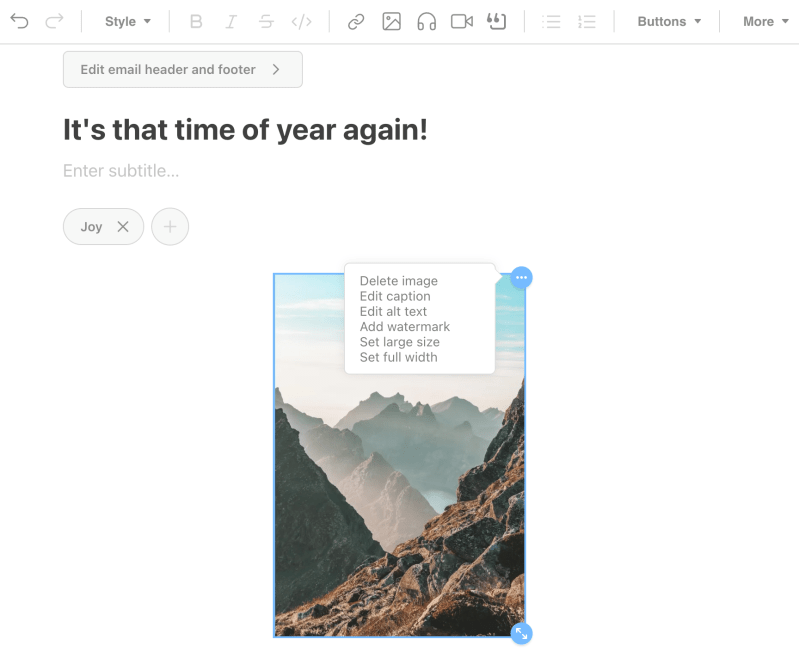
Task: Insert an image from the toolbar
Action: [391, 21]
